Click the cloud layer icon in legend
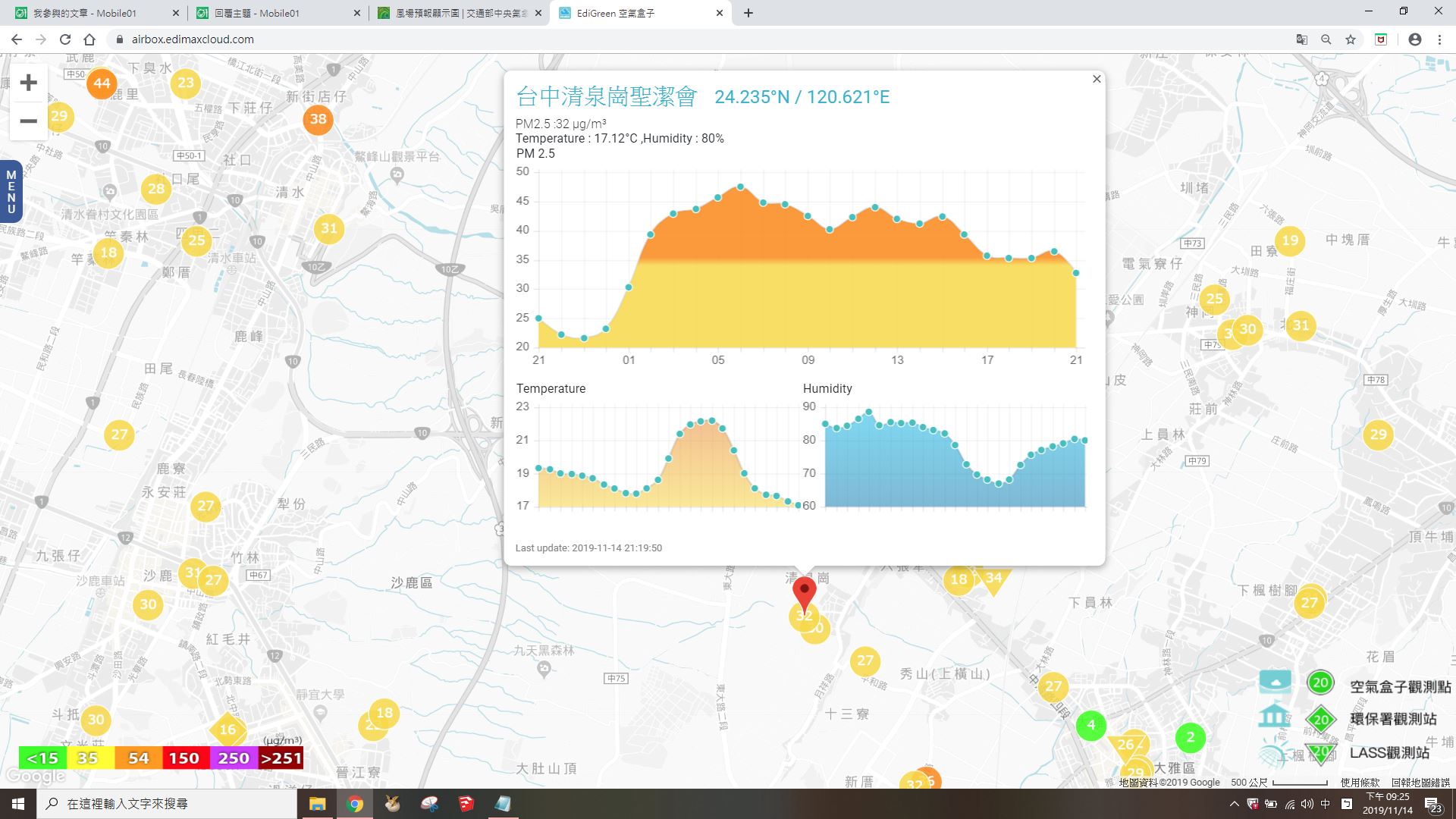Image resolution: width=1456 pixels, height=819 pixels. click(x=1275, y=682)
